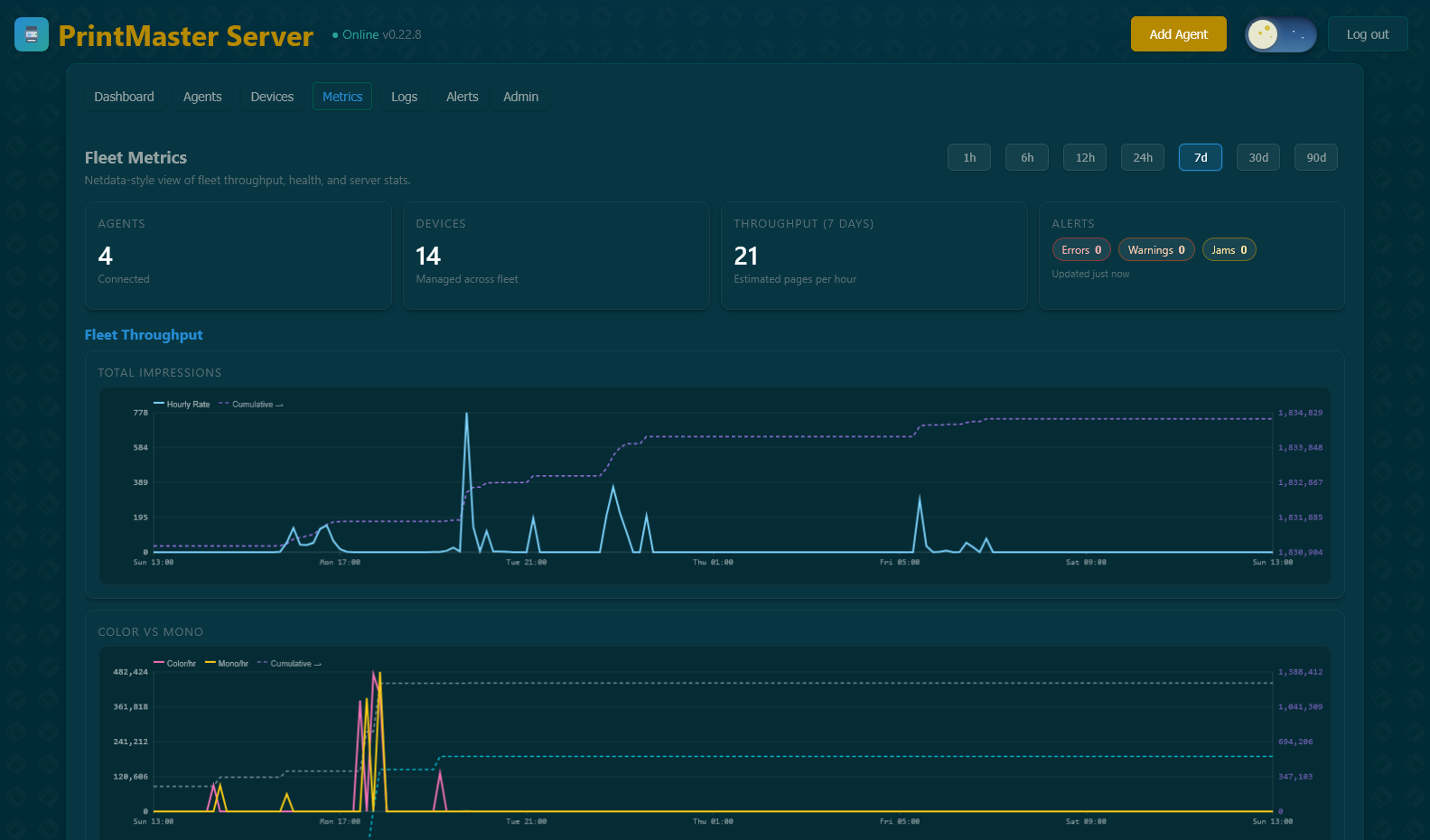Set time range to 6h
This screenshot has width=1430, height=840.
[x=1027, y=157]
